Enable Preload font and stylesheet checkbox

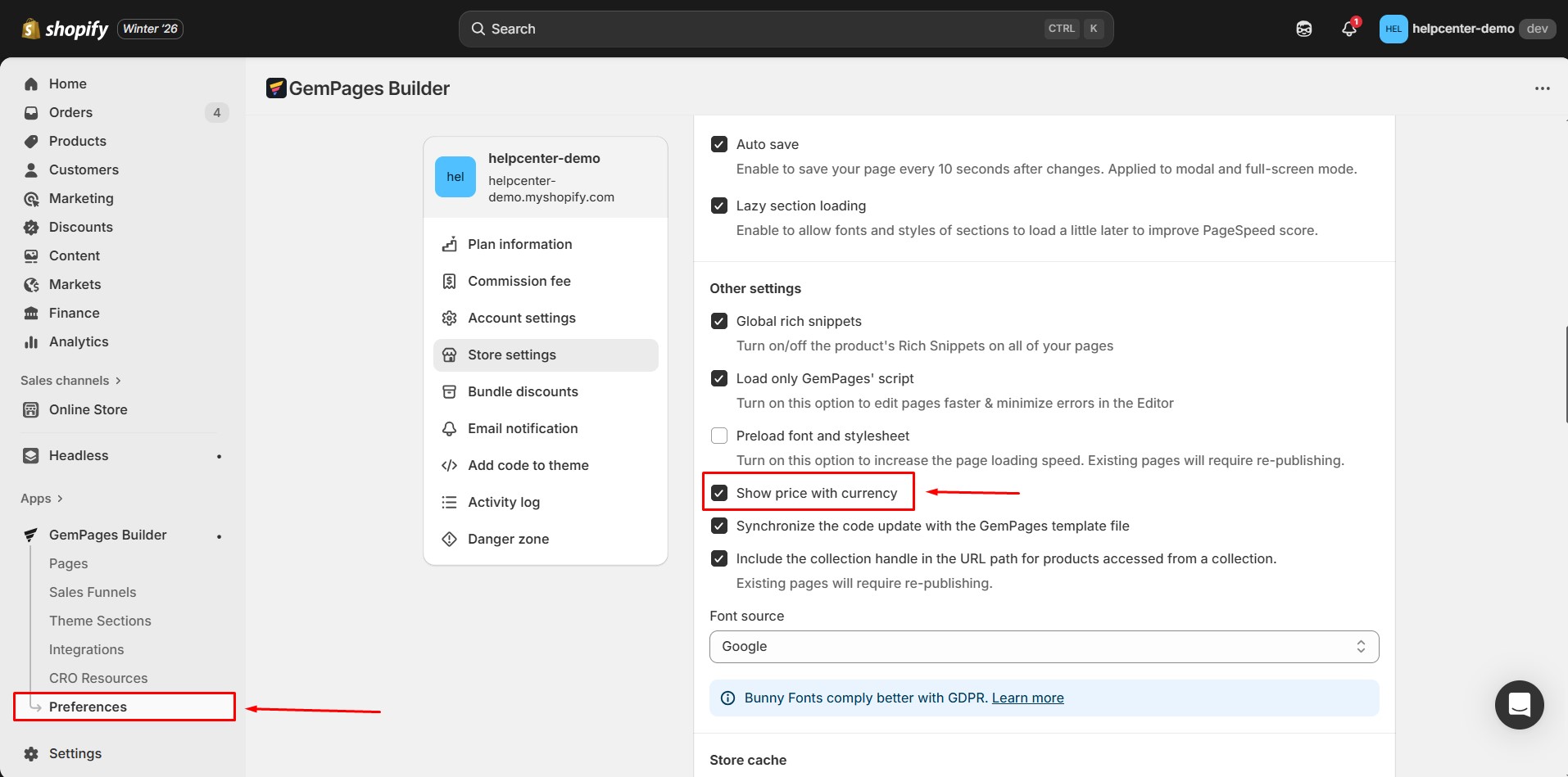tap(719, 436)
